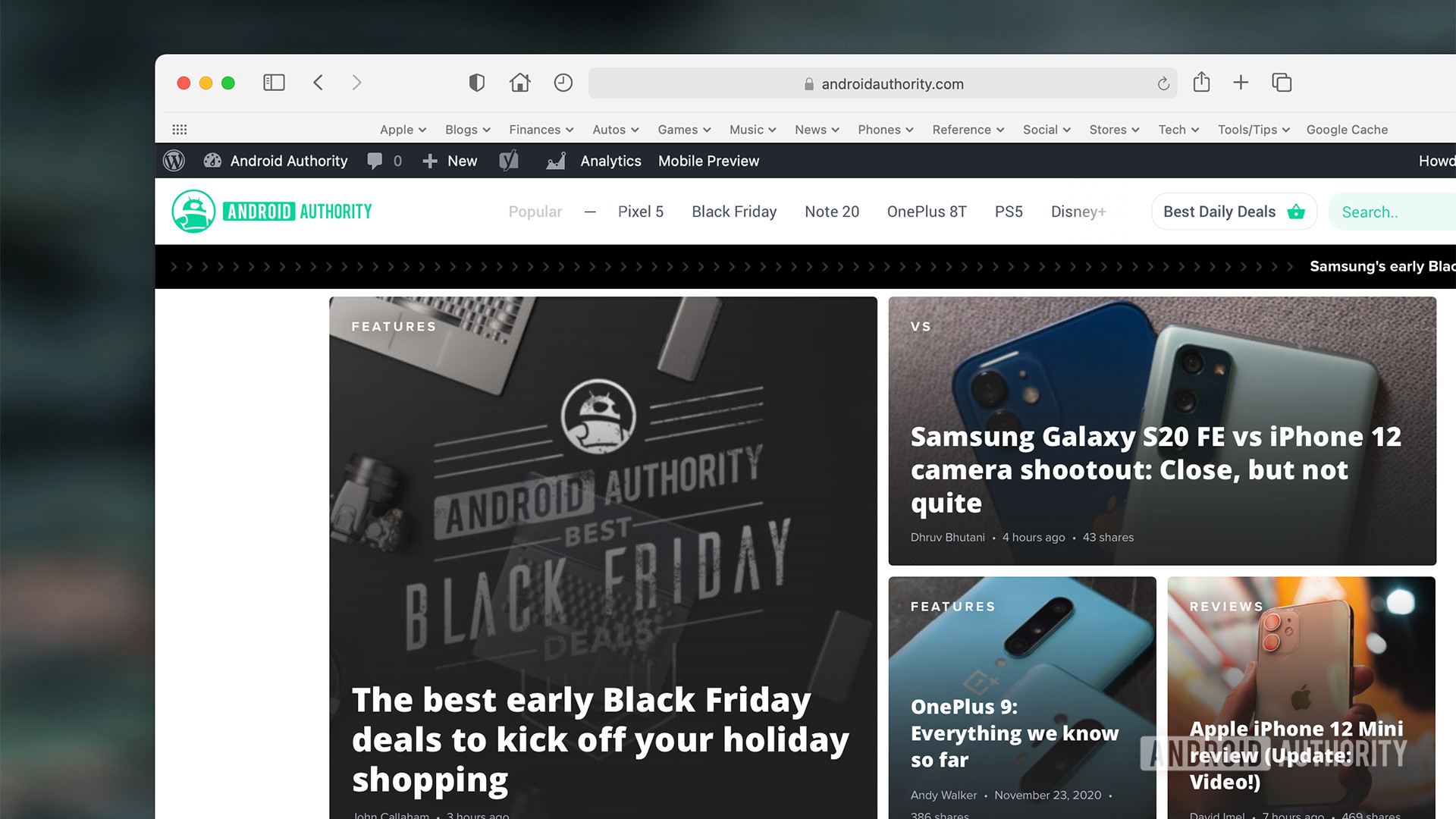Image resolution: width=1456 pixels, height=819 pixels.
Task: Expand the Phones dropdown menu
Action: pyautogui.click(x=885, y=129)
